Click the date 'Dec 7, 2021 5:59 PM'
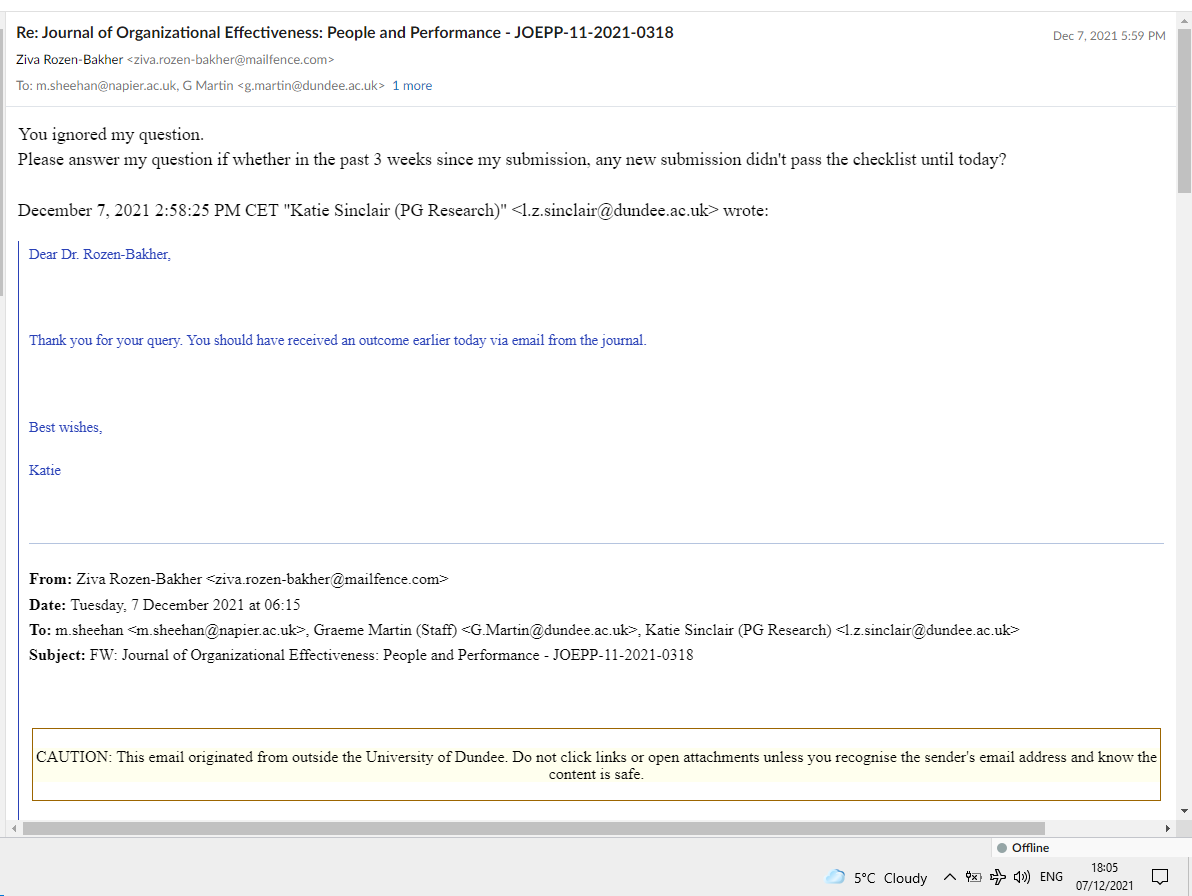The height and width of the screenshot is (896, 1192). click(x=1108, y=36)
